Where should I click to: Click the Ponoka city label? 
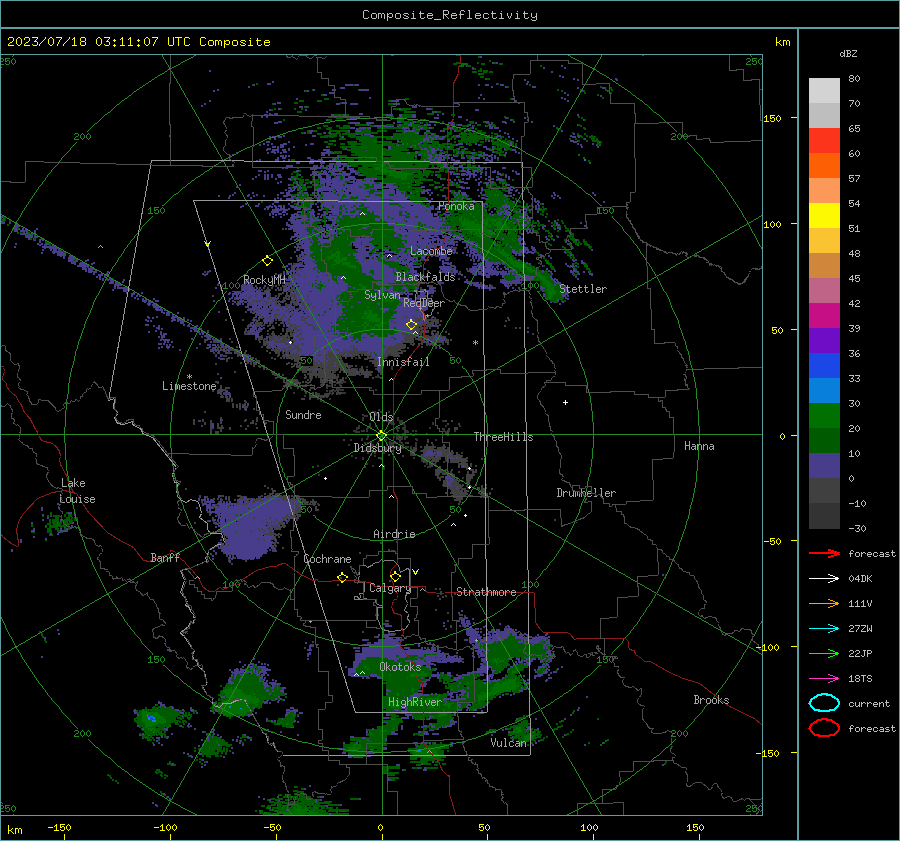(x=456, y=206)
